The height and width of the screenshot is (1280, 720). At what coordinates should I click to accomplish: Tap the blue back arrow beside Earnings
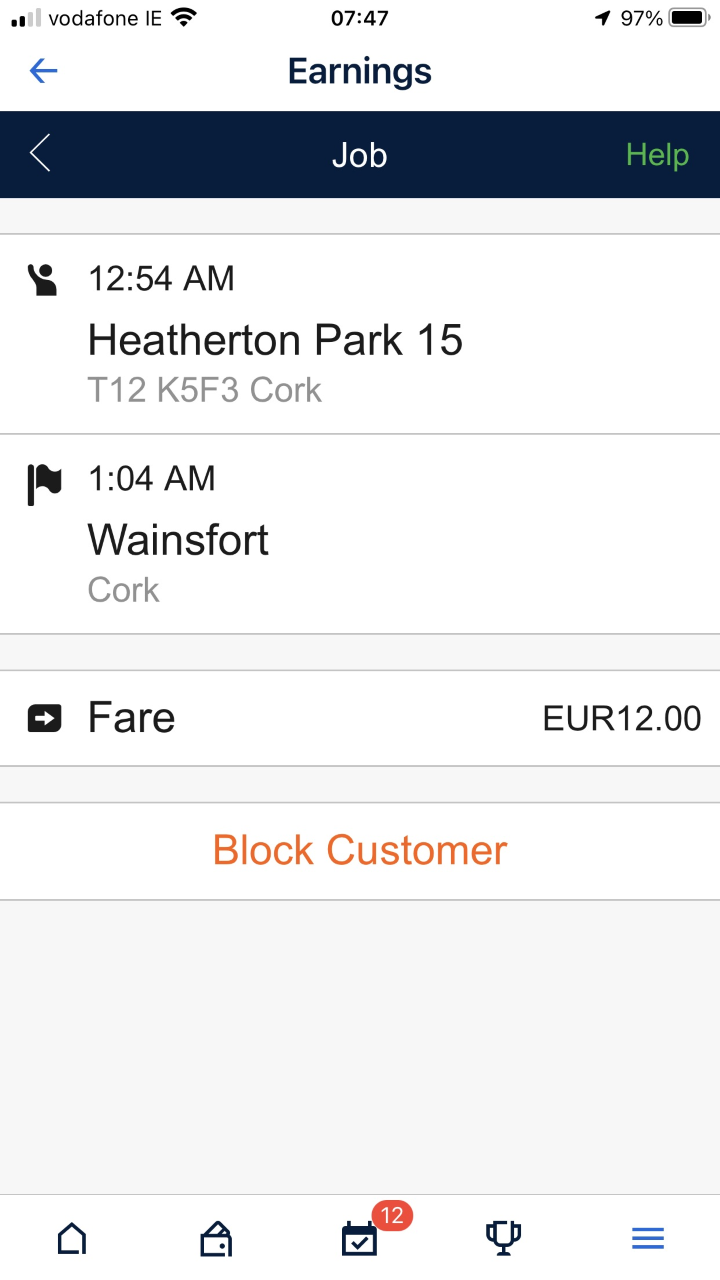[x=44, y=71]
